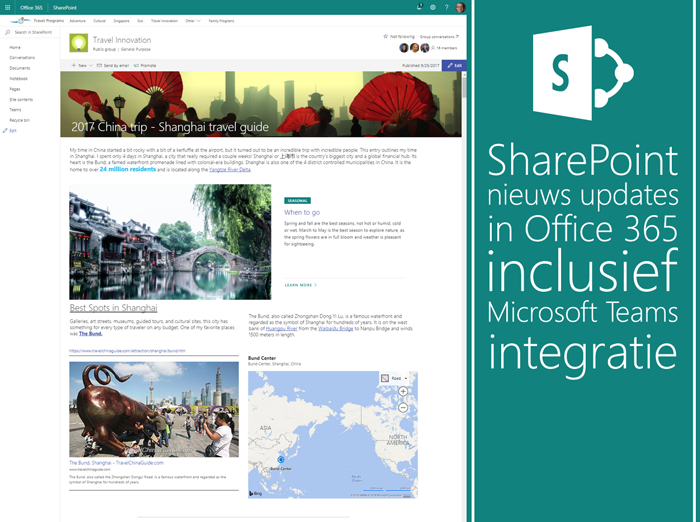Open Family Programs in the top navigation

(221, 21)
